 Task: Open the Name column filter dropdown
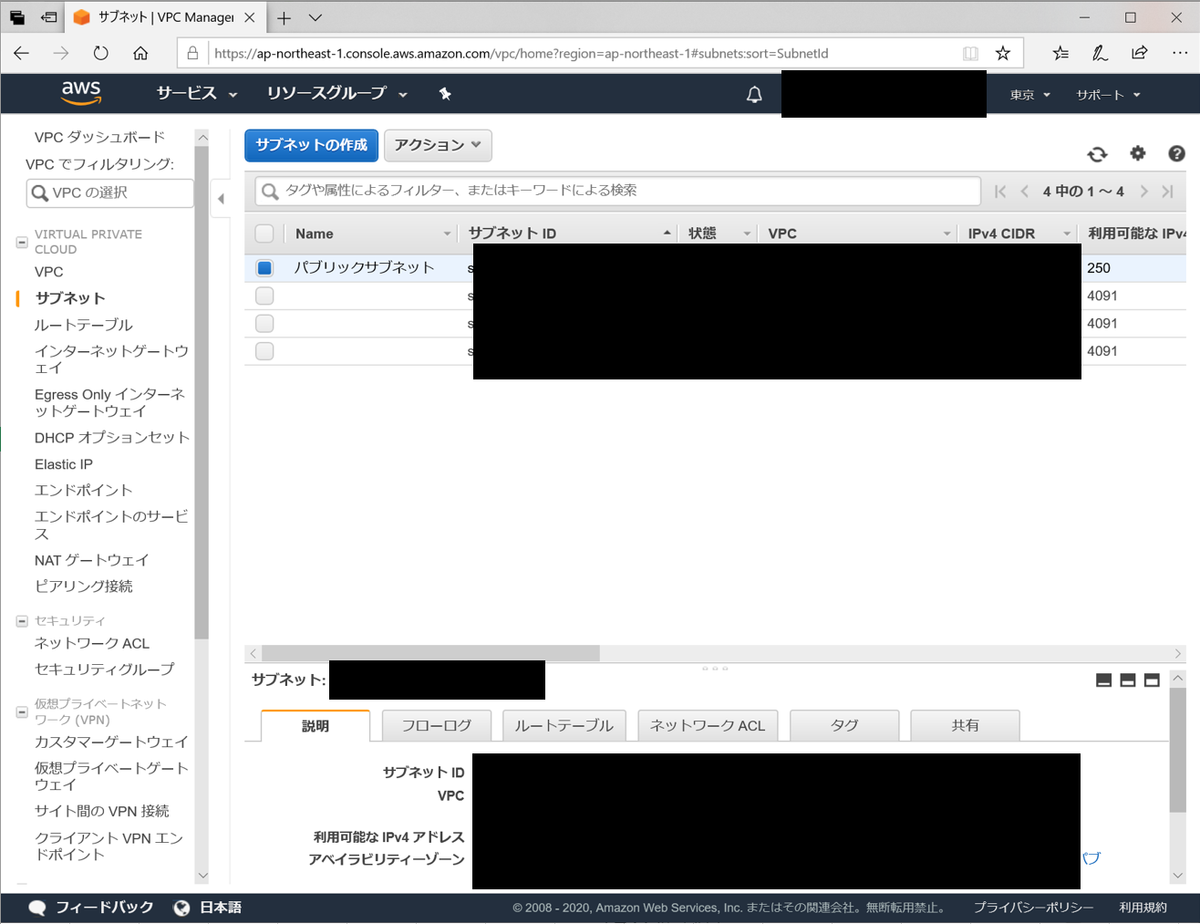pyautogui.click(x=447, y=234)
